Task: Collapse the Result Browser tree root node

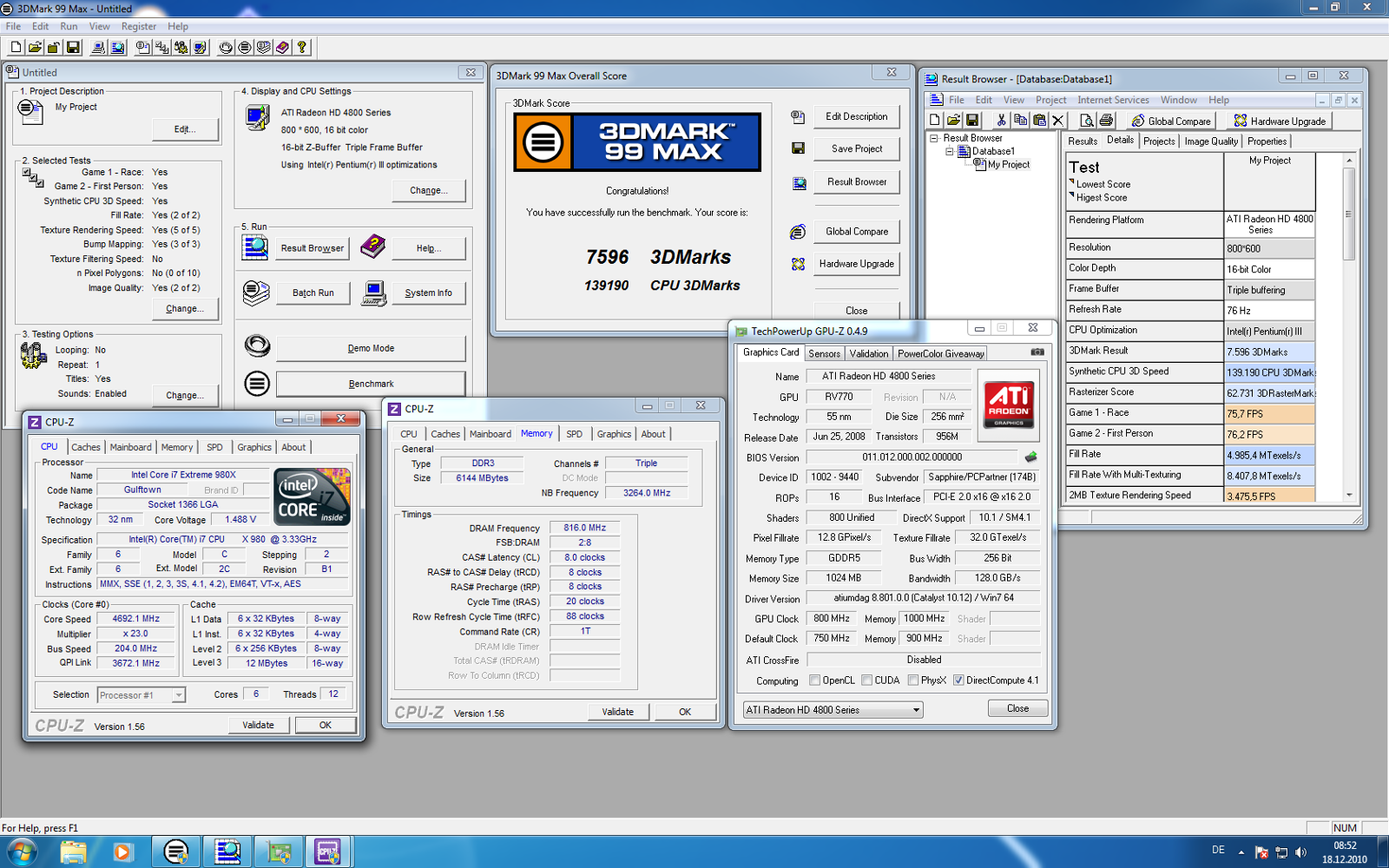Action: [x=934, y=138]
